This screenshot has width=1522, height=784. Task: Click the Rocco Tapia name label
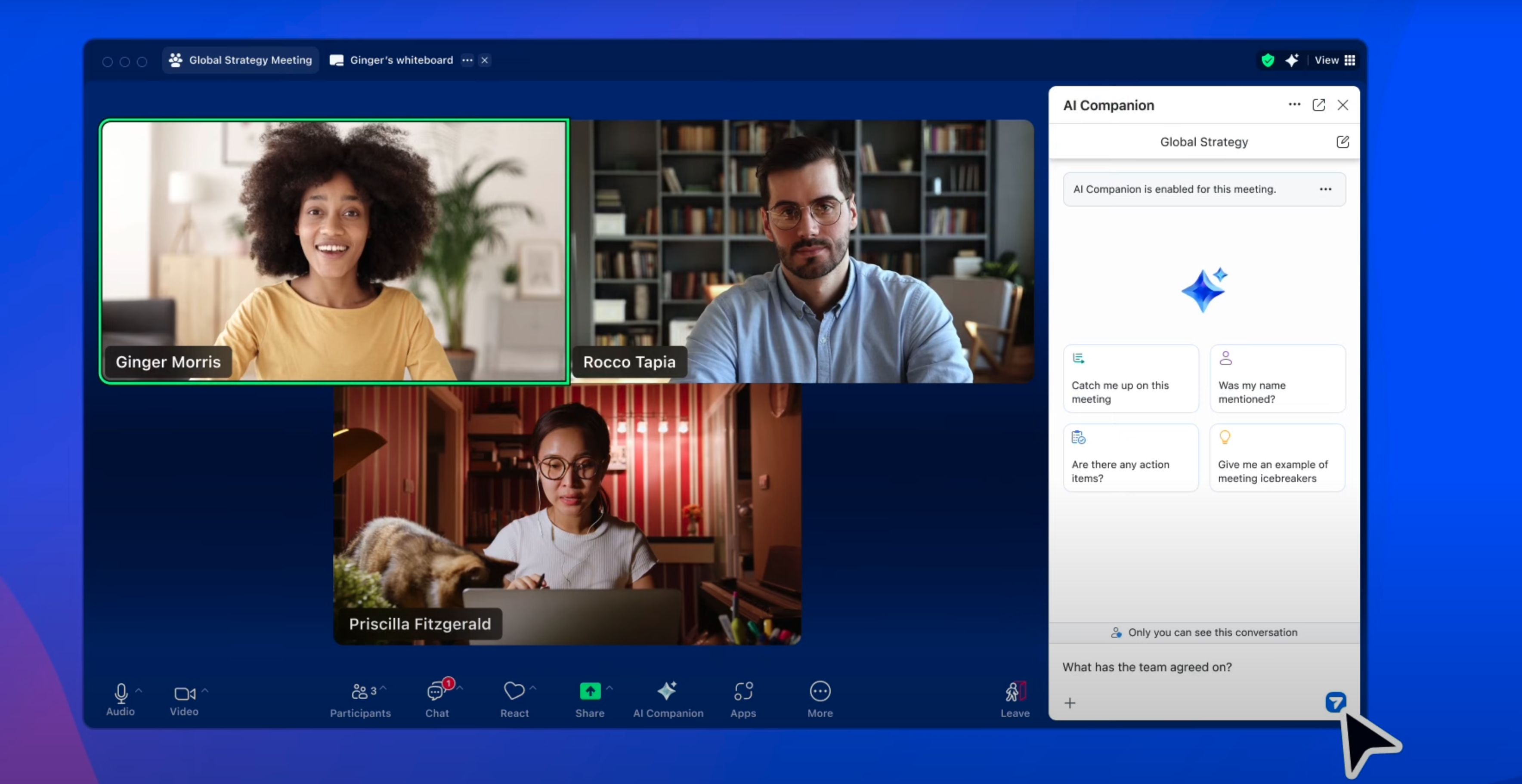tap(629, 362)
